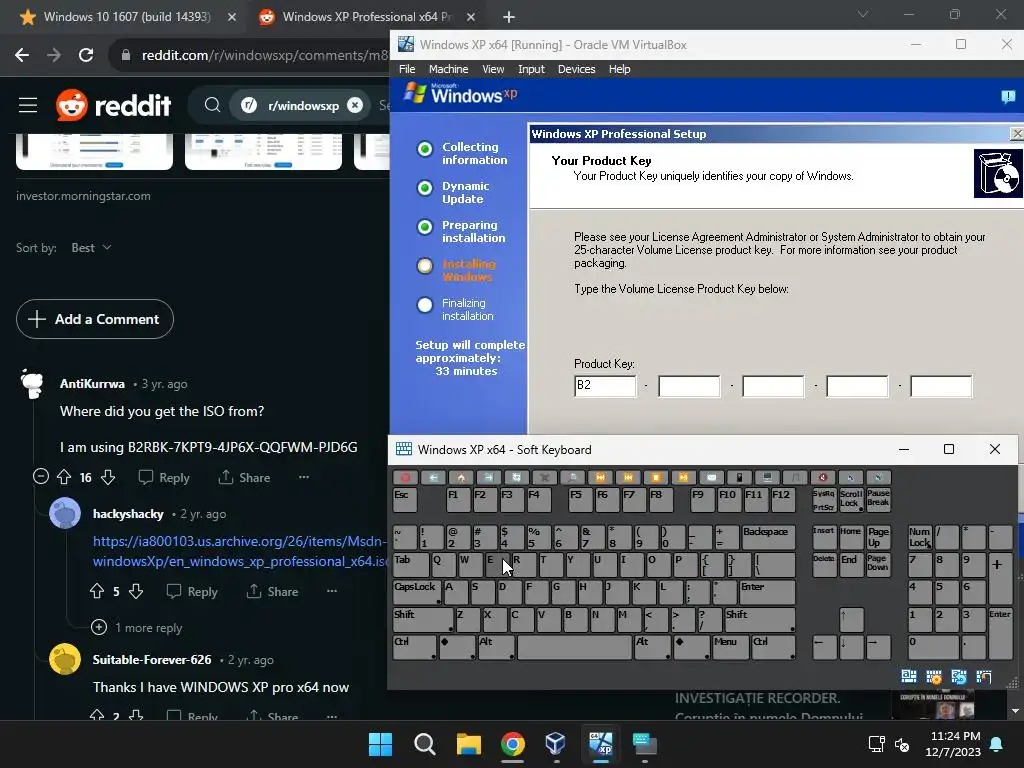Open more options on hackyshacky's comment

(x=332, y=591)
